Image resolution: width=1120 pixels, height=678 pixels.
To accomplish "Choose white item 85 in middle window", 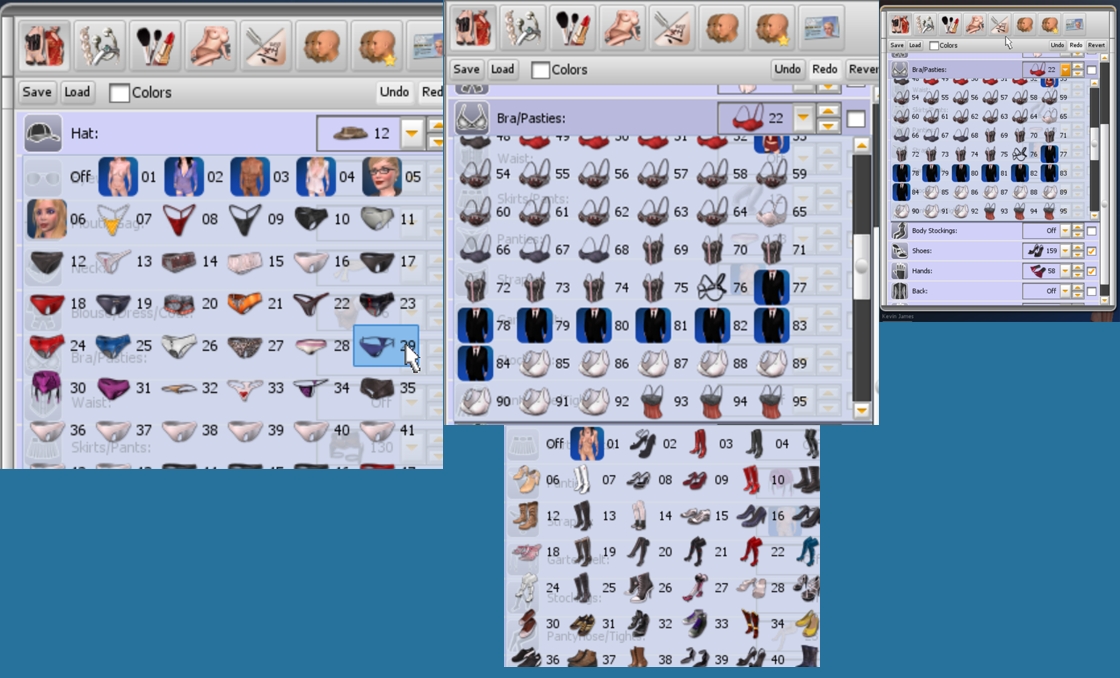I will pyautogui.click(x=534, y=364).
